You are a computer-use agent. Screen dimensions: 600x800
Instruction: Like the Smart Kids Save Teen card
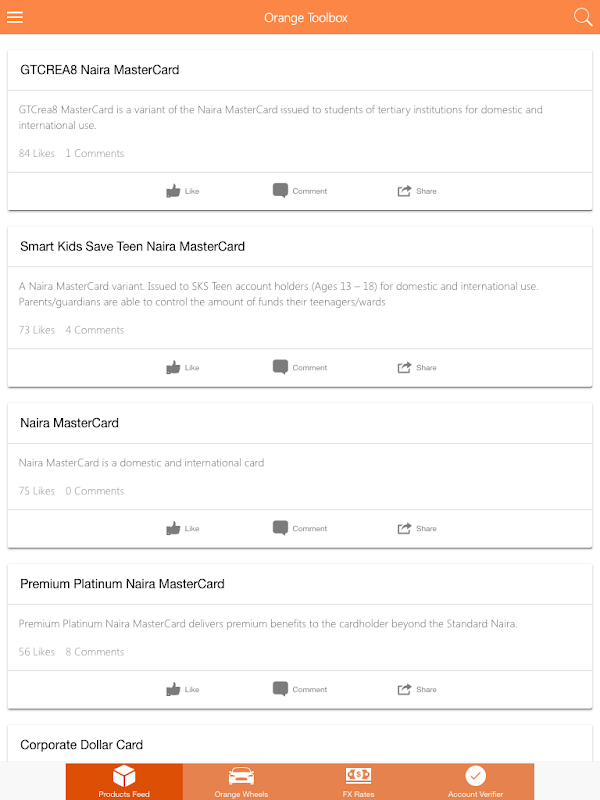(x=183, y=368)
